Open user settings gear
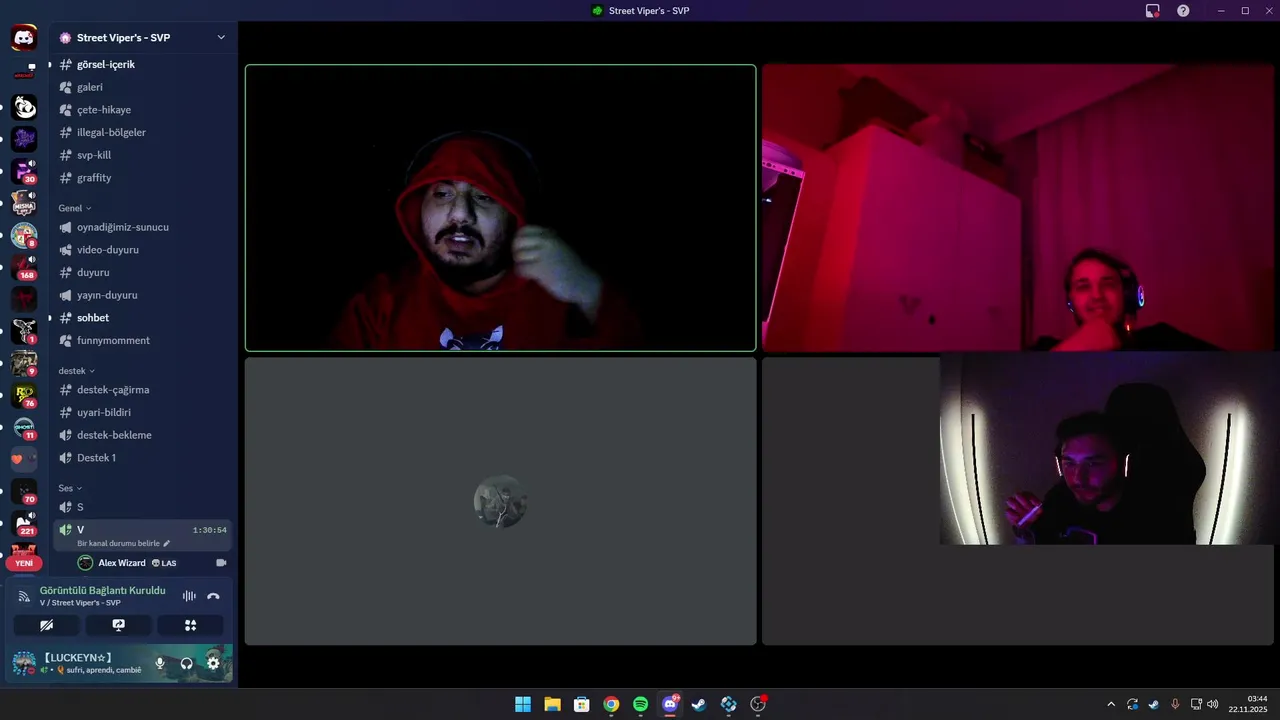The width and height of the screenshot is (1280, 720). (213, 663)
